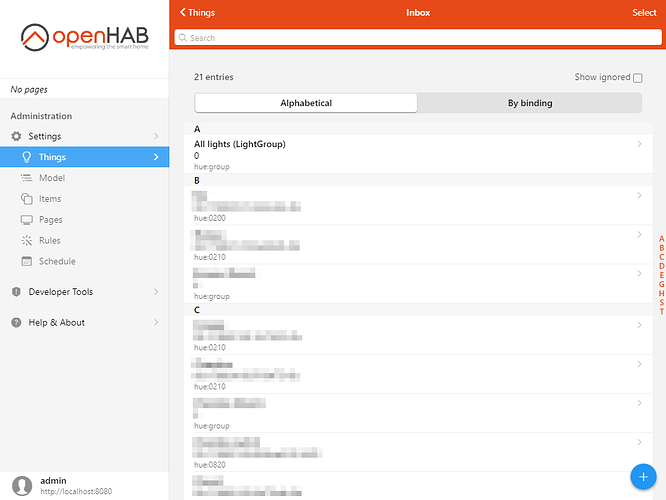666x500 pixels.
Task: Click the Items icon in sidebar
Action: point(27,199)
